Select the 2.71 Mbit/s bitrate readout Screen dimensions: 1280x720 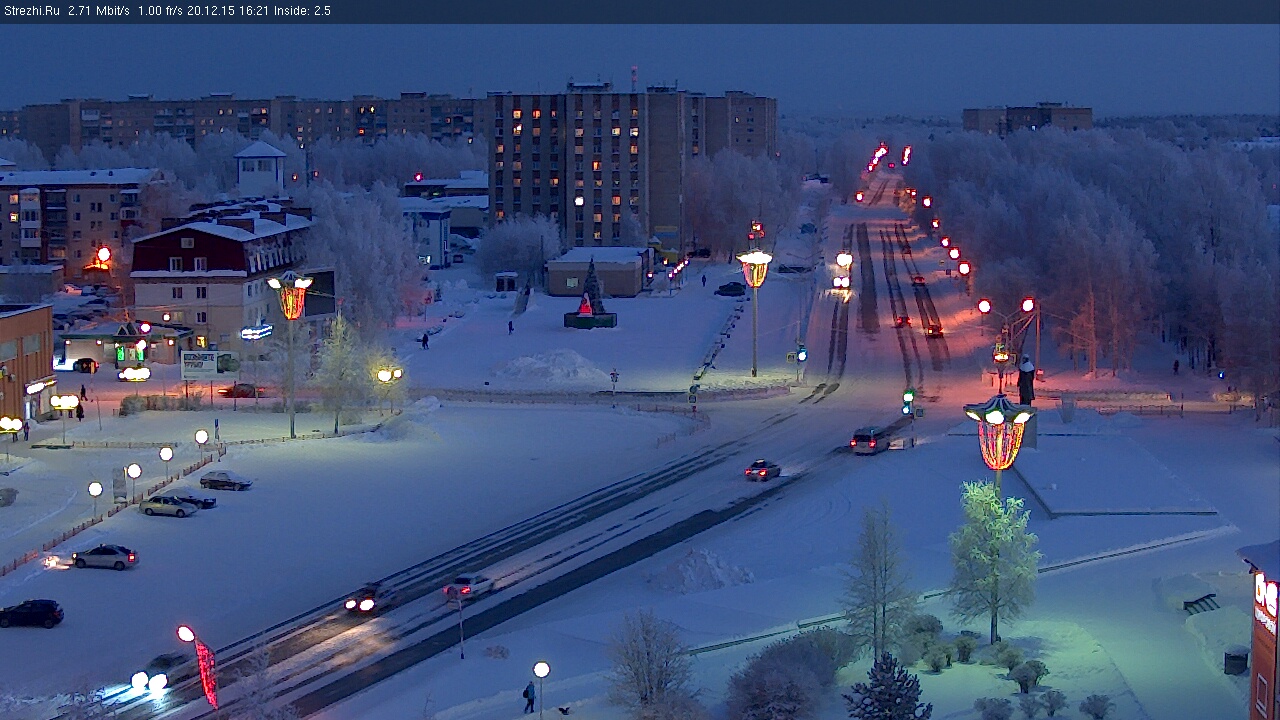click(99, 11)
